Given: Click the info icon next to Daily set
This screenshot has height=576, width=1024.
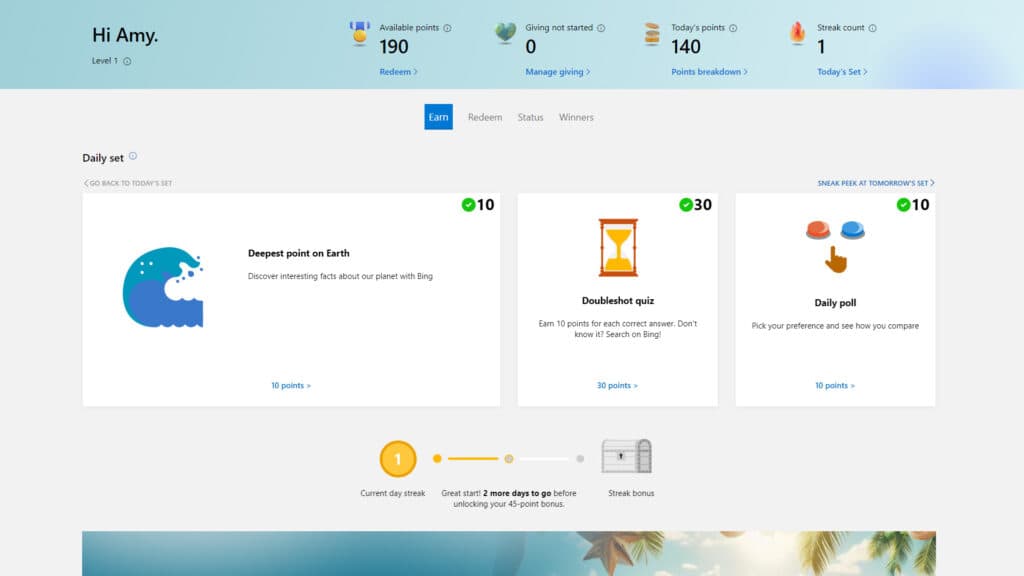Looking at the screenshot, I should click(x=133, y=156).
